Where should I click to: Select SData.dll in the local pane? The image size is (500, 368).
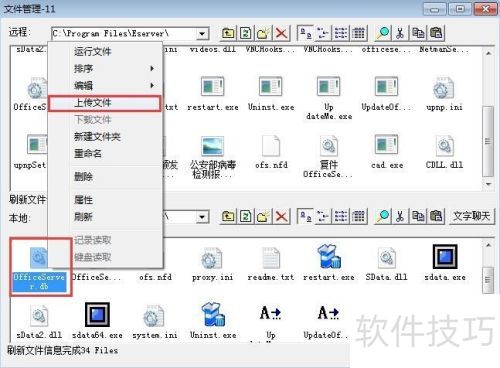coord(387,265)
